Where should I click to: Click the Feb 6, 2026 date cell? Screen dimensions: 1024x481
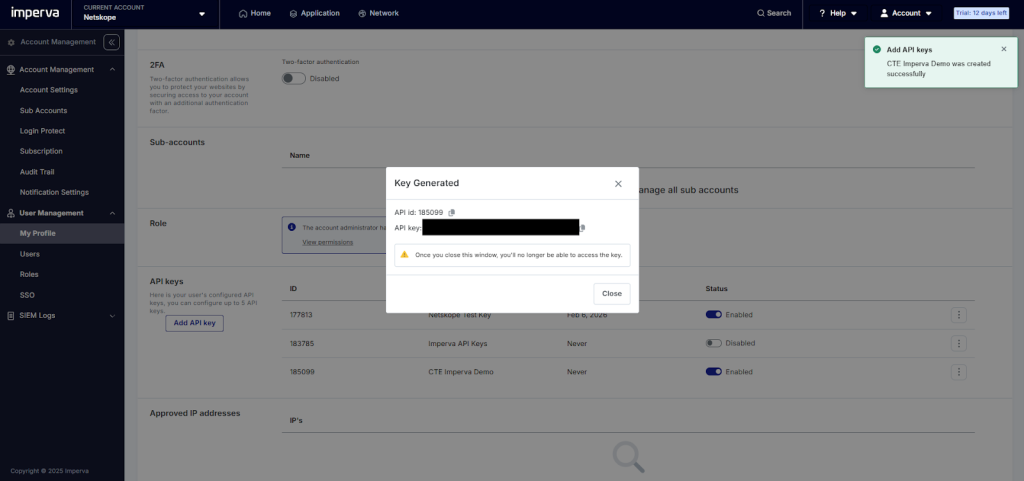(586, 315)
